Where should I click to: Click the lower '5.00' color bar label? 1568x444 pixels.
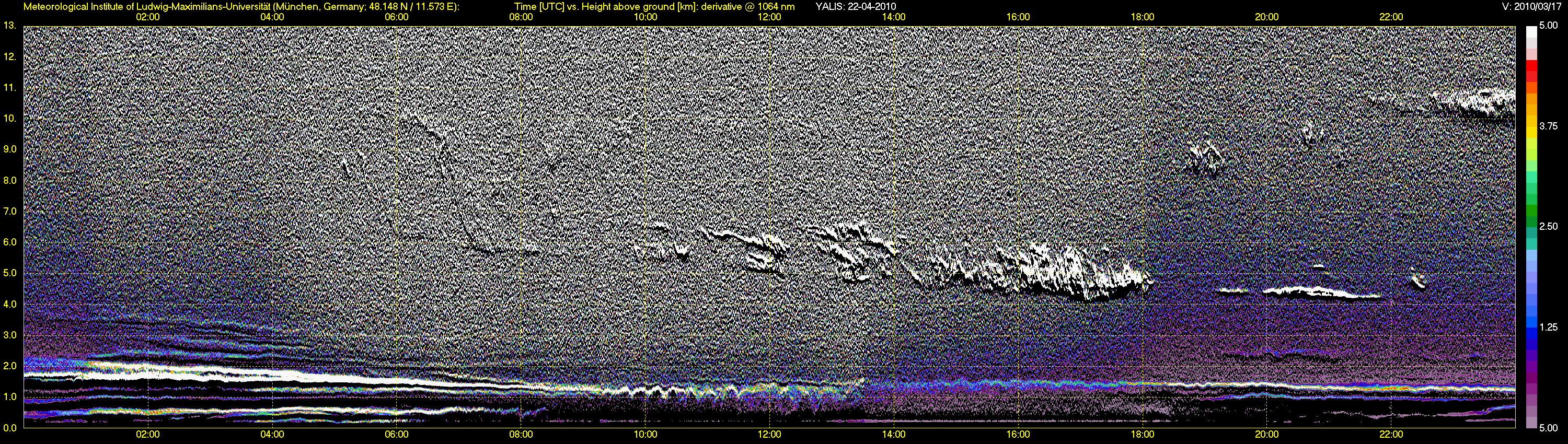point(1549,428)
